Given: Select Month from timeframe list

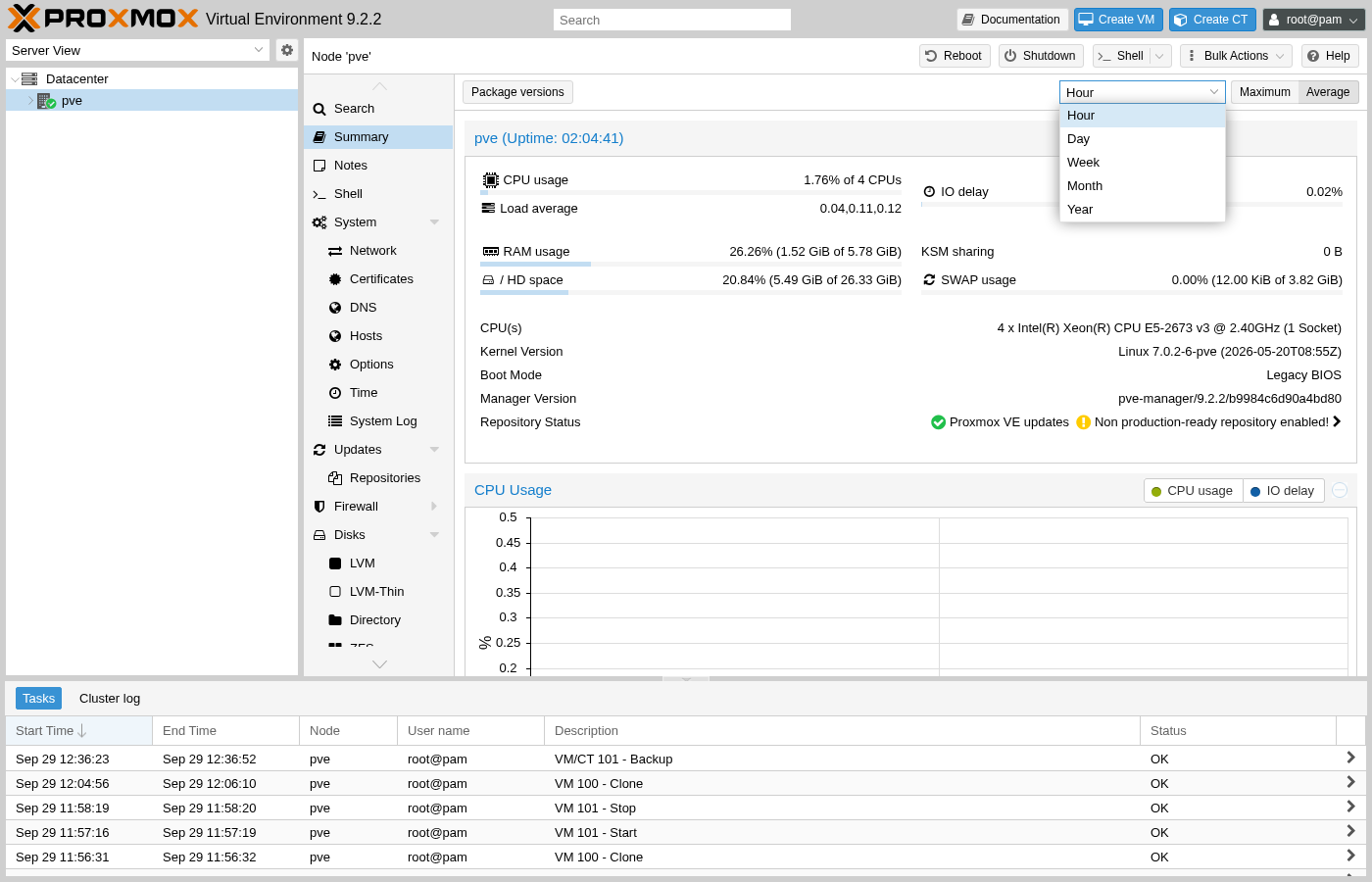Looking at the screenshot, I should pos(1143,186).
